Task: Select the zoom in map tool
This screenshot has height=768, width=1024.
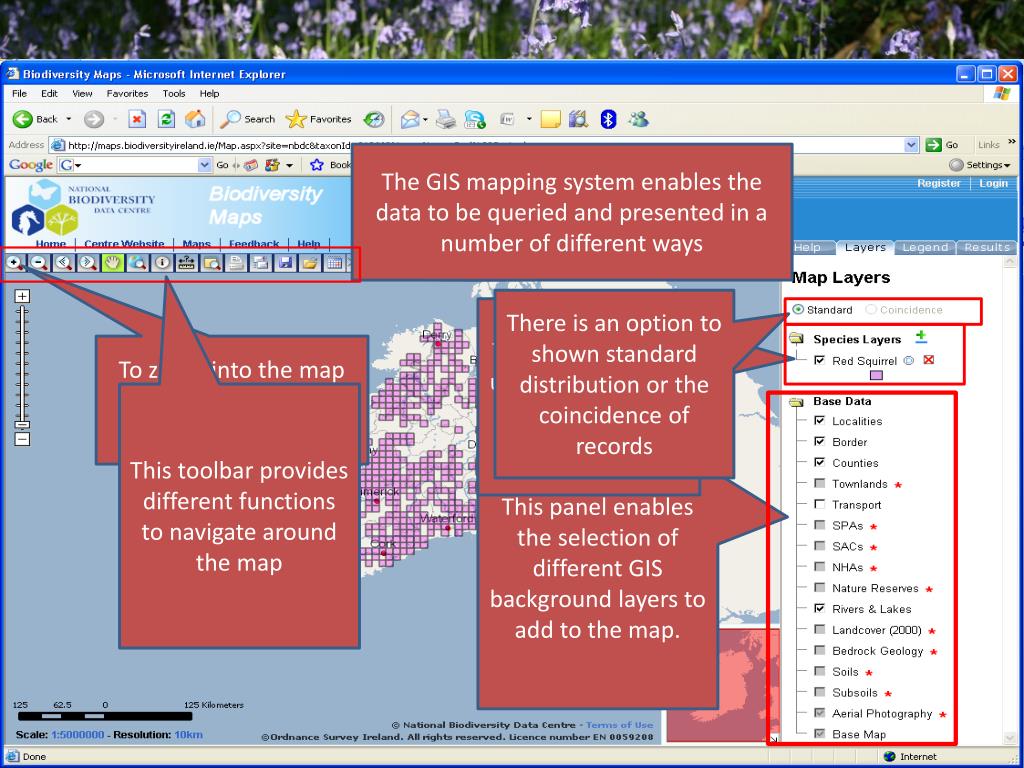Action: 14,263
